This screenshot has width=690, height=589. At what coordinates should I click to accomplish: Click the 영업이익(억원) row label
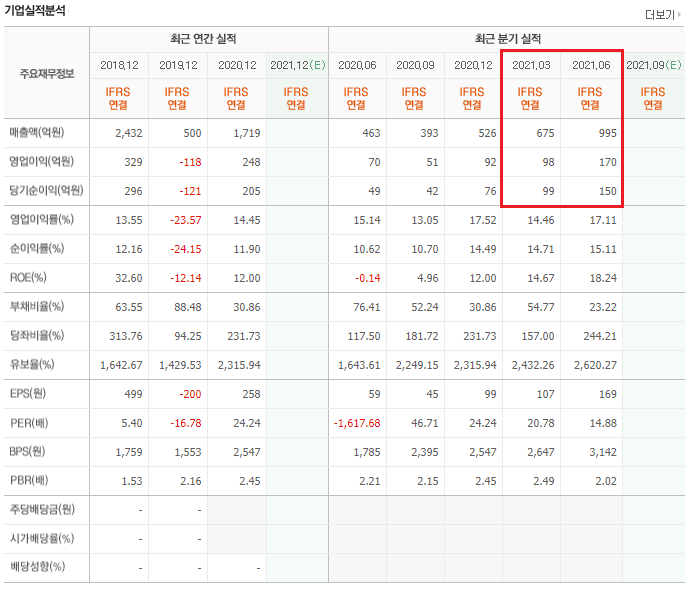41,161
